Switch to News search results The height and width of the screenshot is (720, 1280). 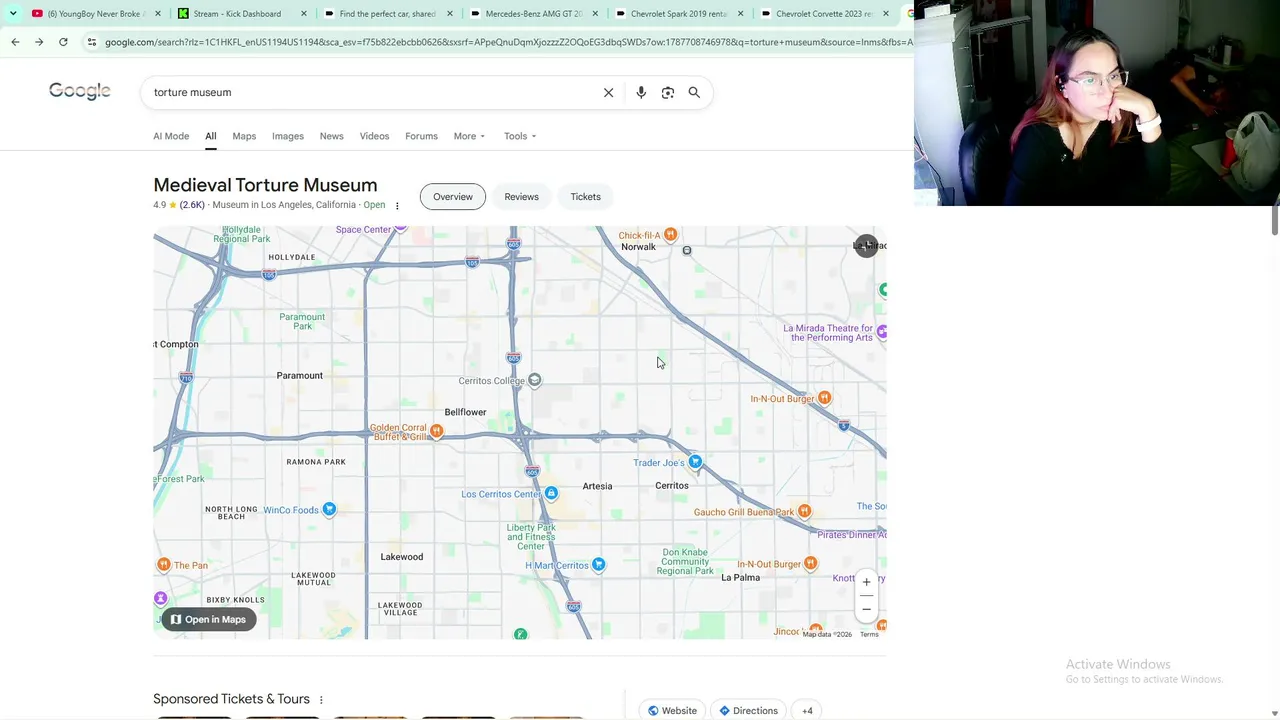pyautogui.click(x=331, y=136)
